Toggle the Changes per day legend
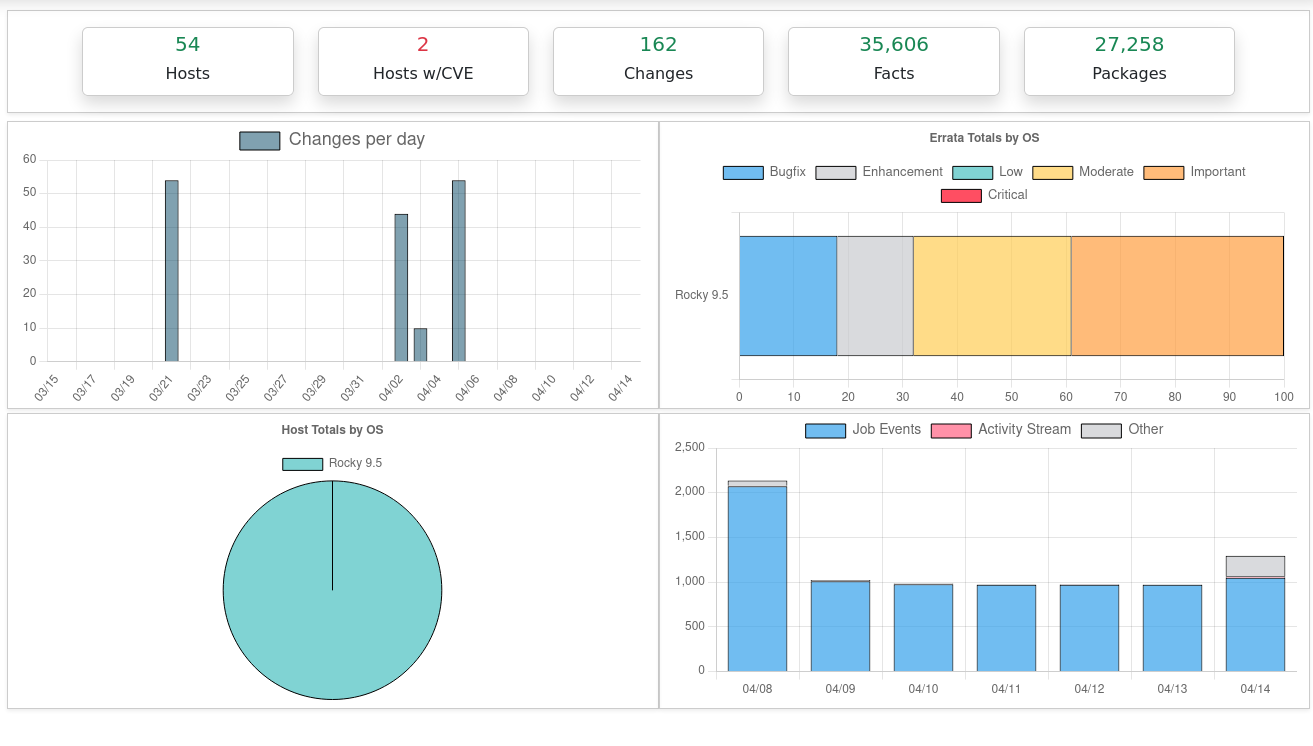Viewport: 1313px width, 746px height. tap(332, 140)
